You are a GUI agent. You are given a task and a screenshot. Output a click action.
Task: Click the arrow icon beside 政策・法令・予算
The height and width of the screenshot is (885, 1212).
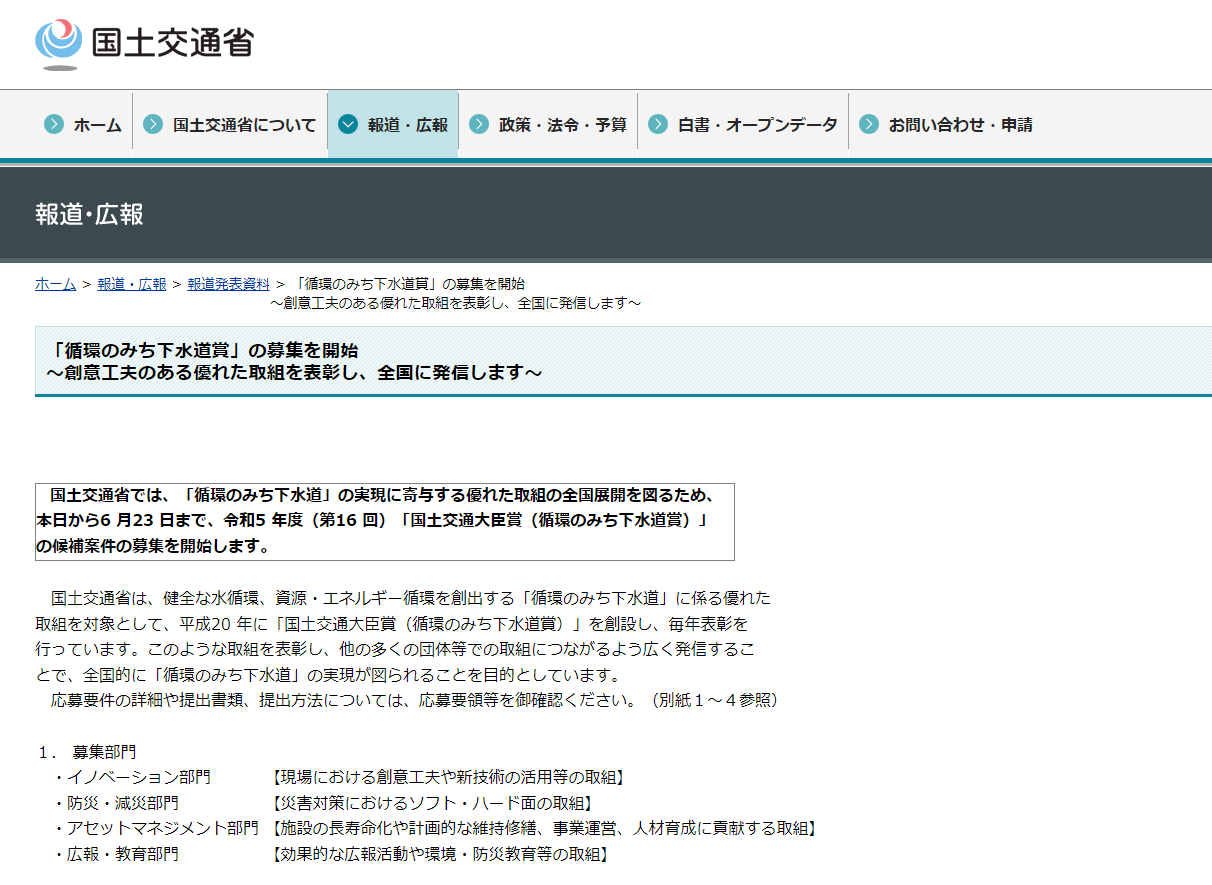click(x=479, y=125)
